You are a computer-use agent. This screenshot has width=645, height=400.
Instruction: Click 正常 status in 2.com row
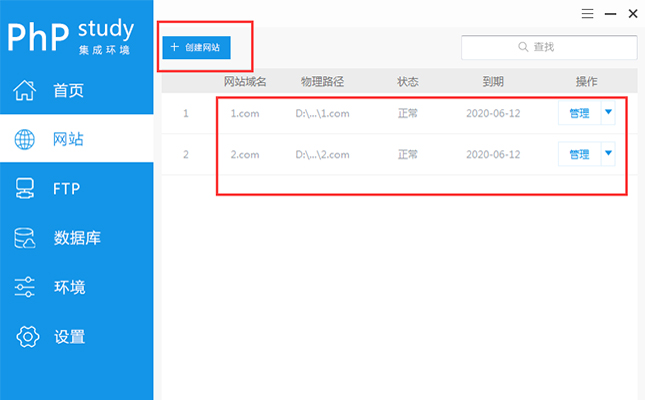coord(408,154)
